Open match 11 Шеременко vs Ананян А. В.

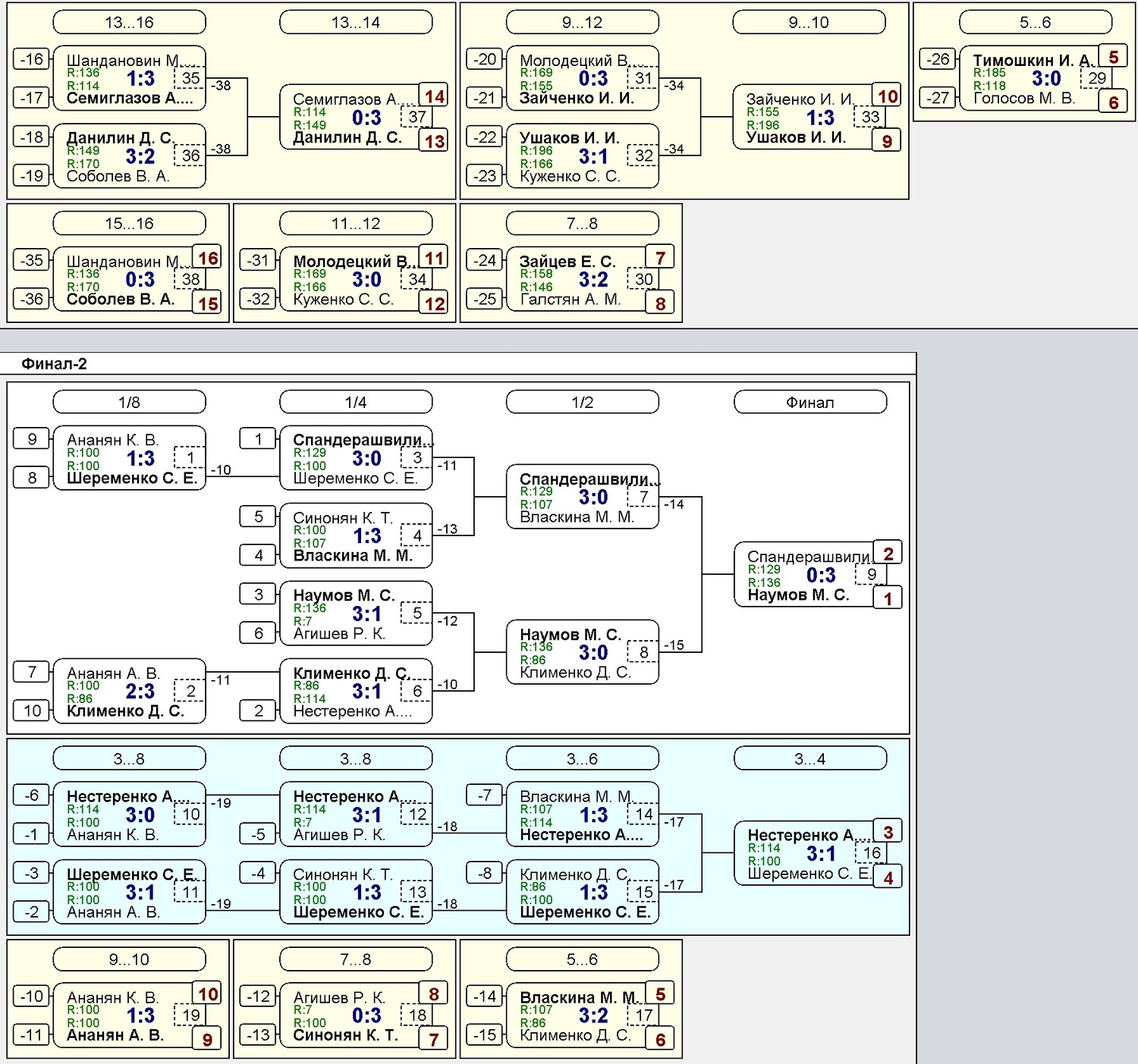[129, 893]
